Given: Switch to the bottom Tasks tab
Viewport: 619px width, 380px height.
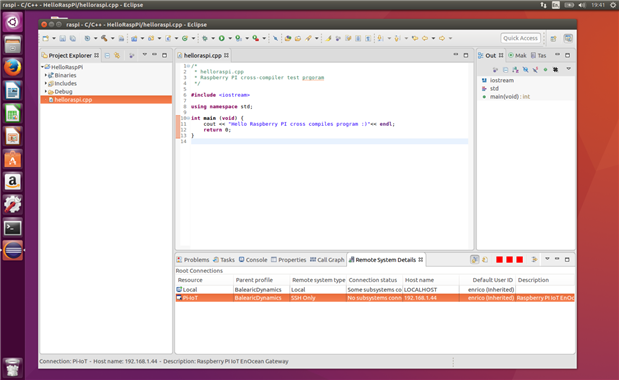Looking at the screenshot, I should 224,260.
